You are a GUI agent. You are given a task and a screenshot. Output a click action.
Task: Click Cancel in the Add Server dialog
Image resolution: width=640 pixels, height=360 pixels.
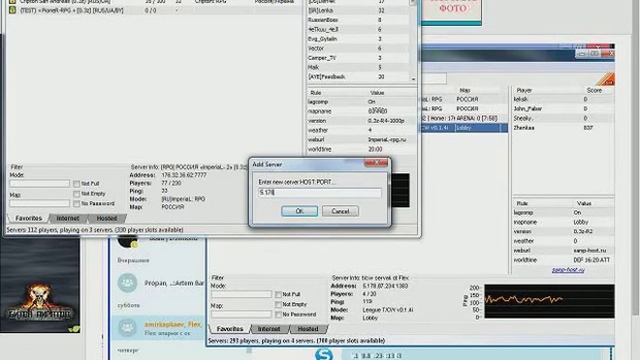tap(340, 211)
